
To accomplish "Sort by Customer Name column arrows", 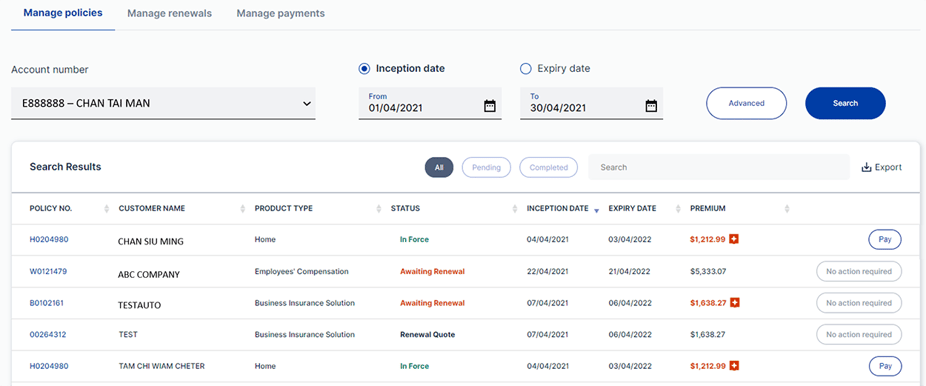I will 243,208.
